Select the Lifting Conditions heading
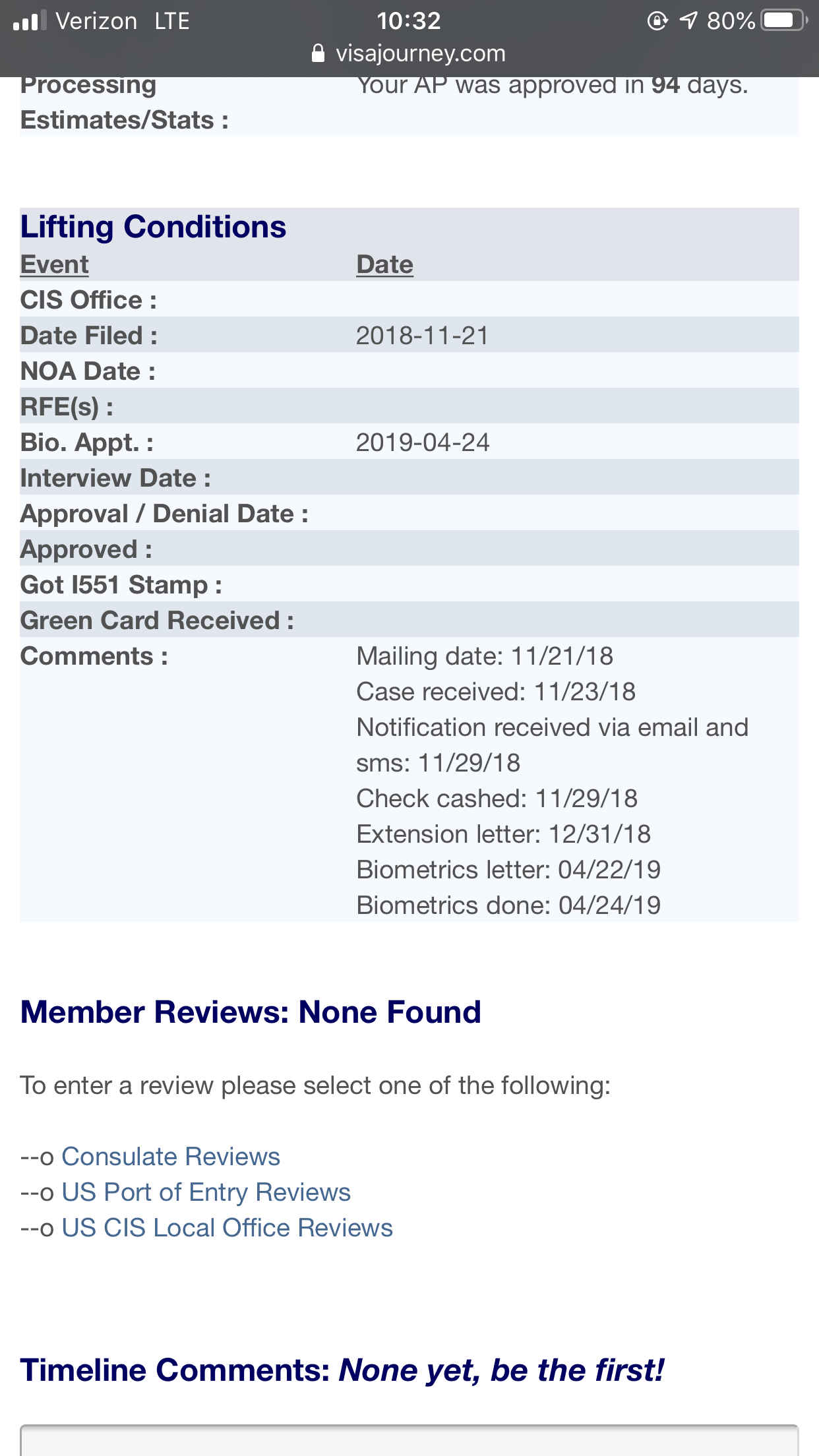 coord(153,227)
